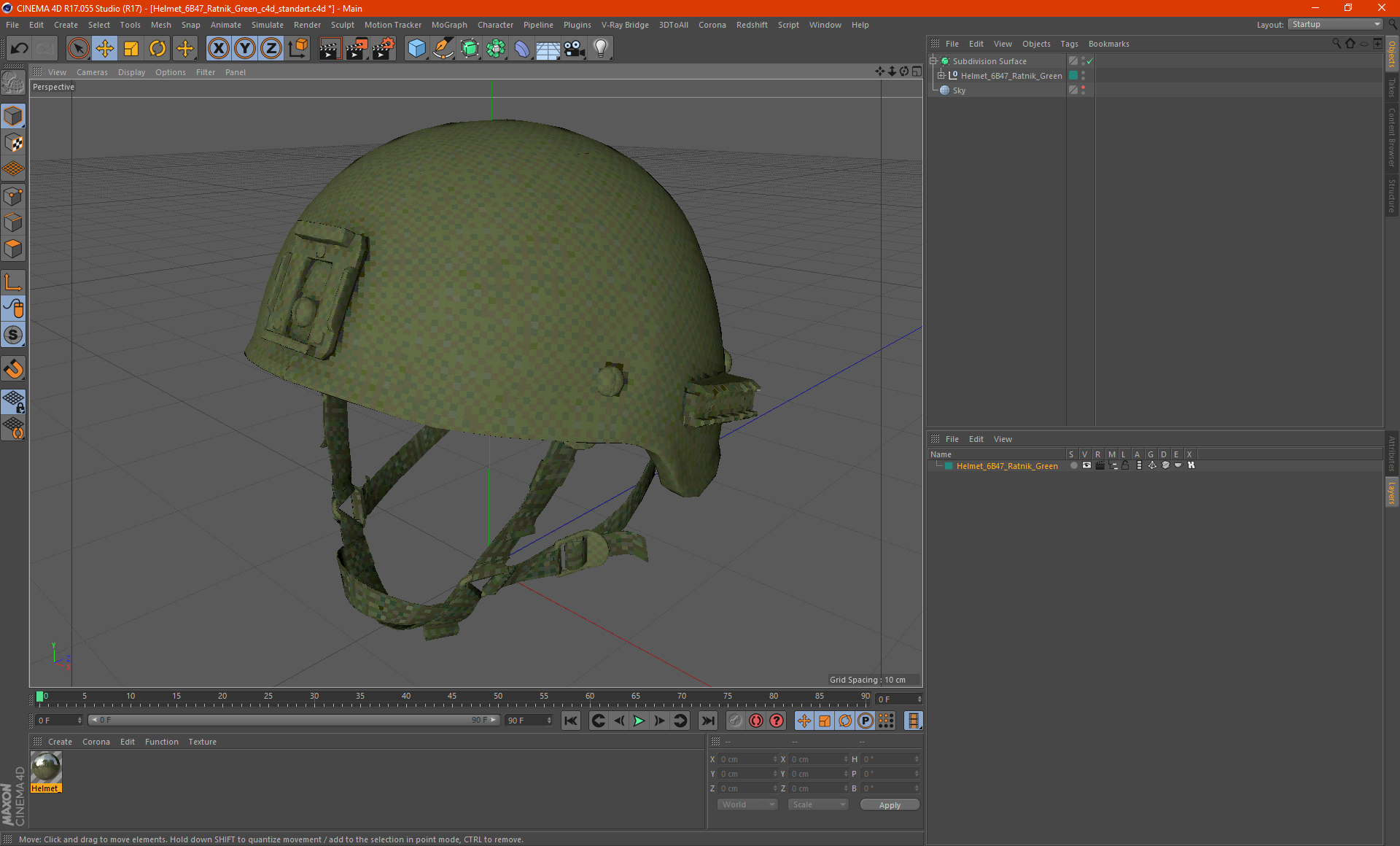Activate the Move tool in top toolbar
Screen dimensions: 1400x846
tap(105, 49)
